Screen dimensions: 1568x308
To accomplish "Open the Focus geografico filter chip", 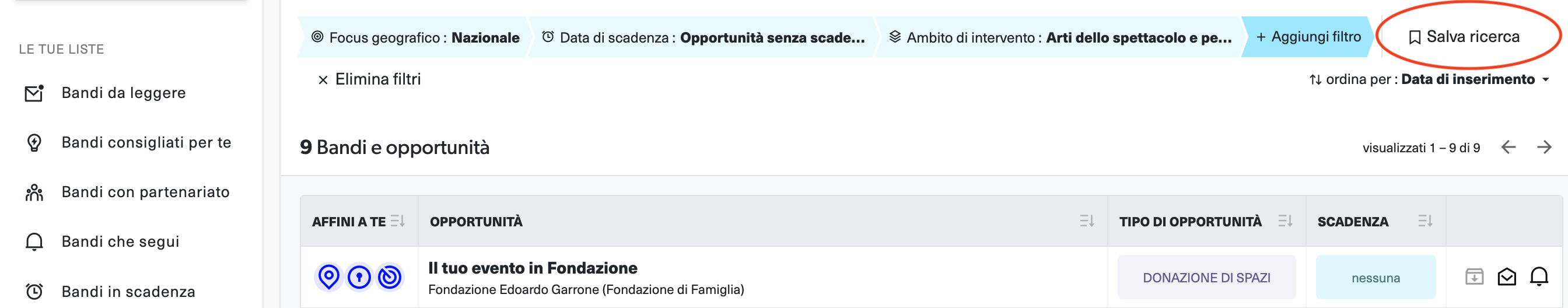I will [415, 37].
